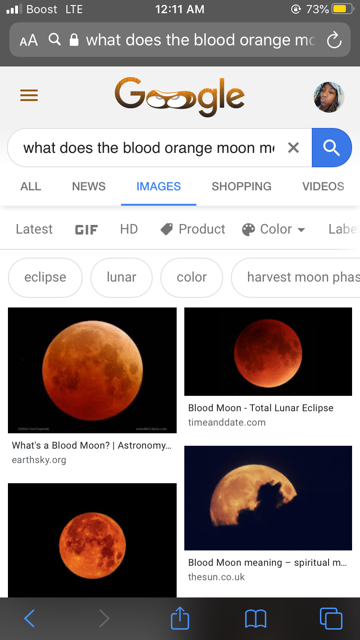
Task: Enable the HD image filter
Action: [x=129, y=229]
